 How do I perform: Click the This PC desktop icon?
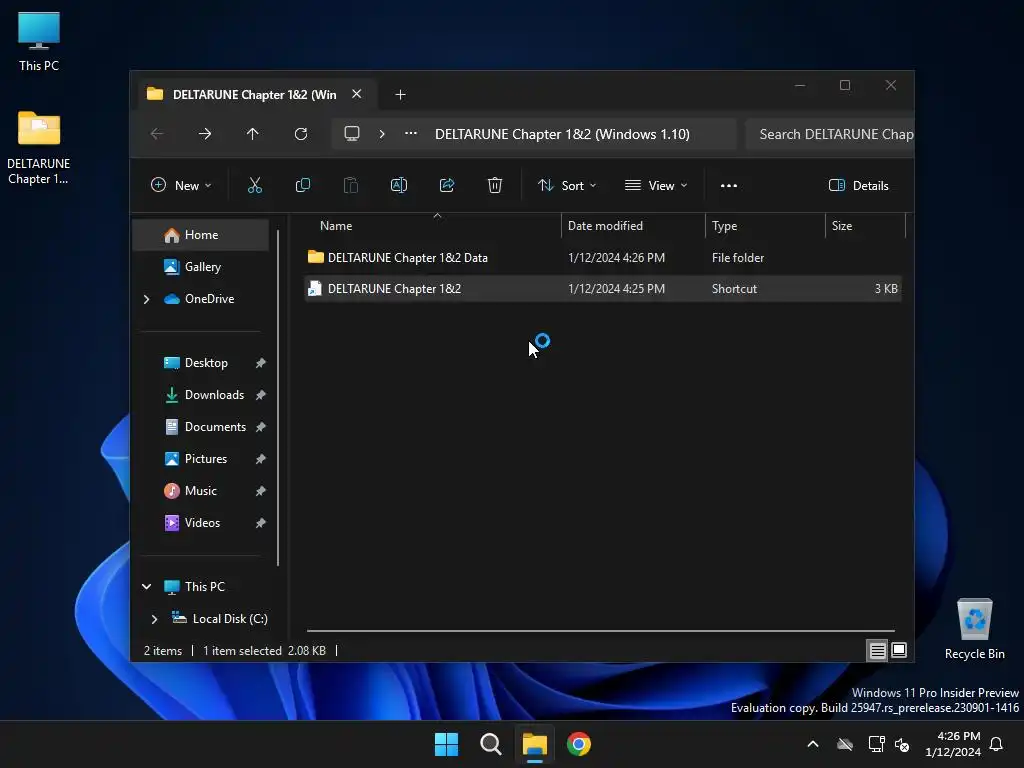[x=39, y=41]
